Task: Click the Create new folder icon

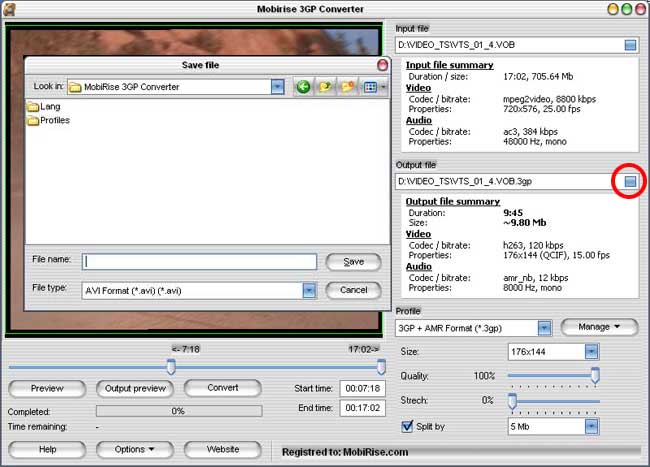Action: [x=347, y=87]
